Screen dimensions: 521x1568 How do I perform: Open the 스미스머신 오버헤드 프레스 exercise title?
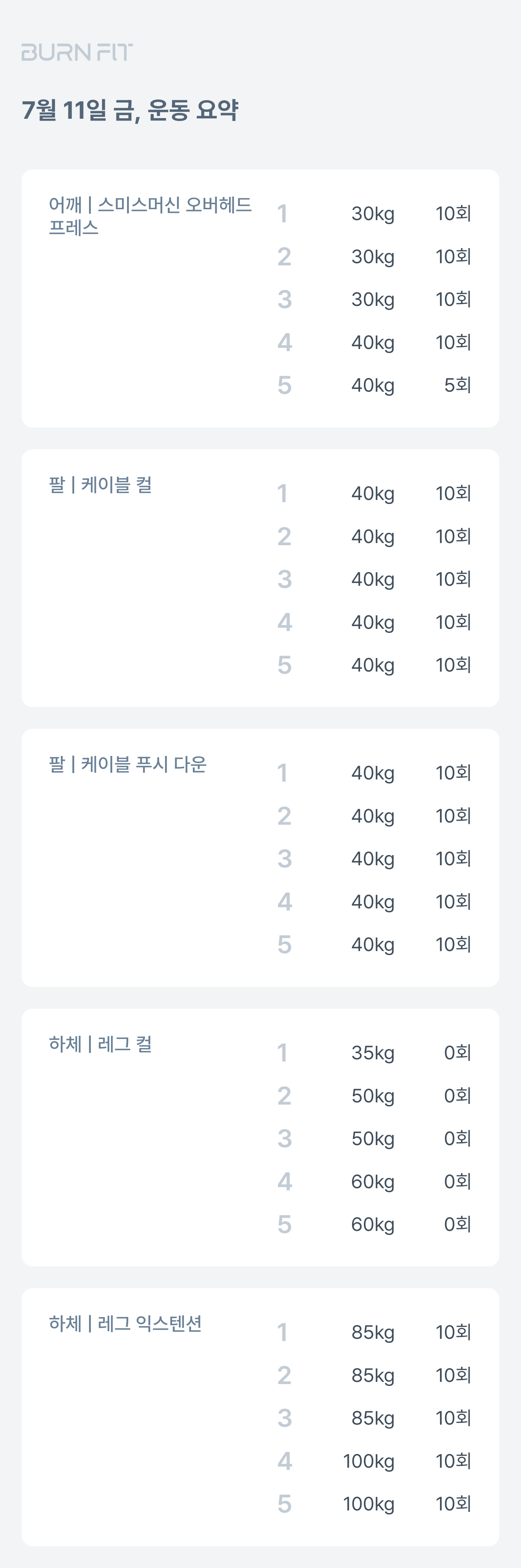[x=151, y=216]
